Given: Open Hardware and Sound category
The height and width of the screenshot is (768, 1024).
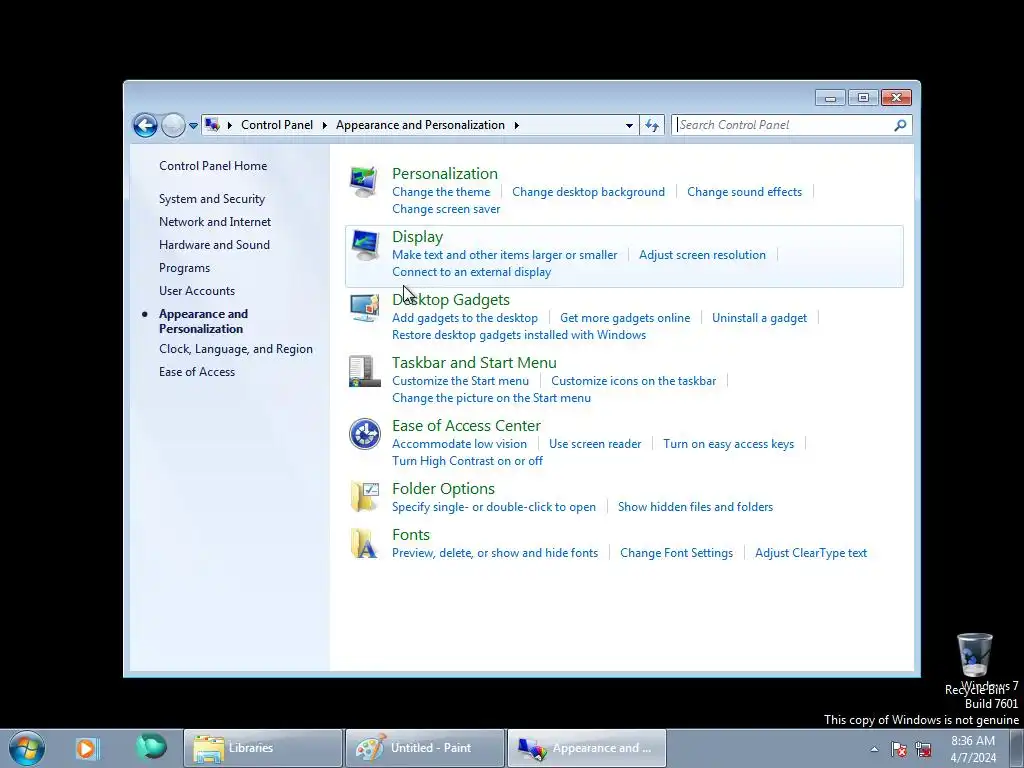Looking at the screenshot, I should 214,244.
